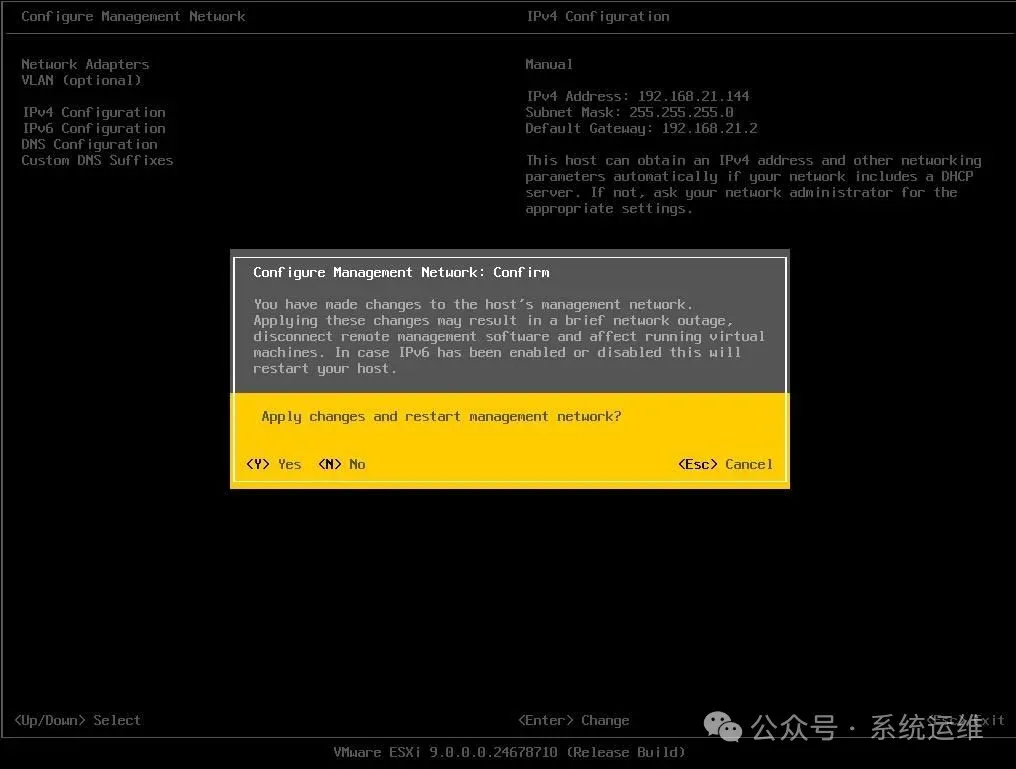Open IPv6 Configuration menu entry
The image size is (1016, 769).
(94, 128)
